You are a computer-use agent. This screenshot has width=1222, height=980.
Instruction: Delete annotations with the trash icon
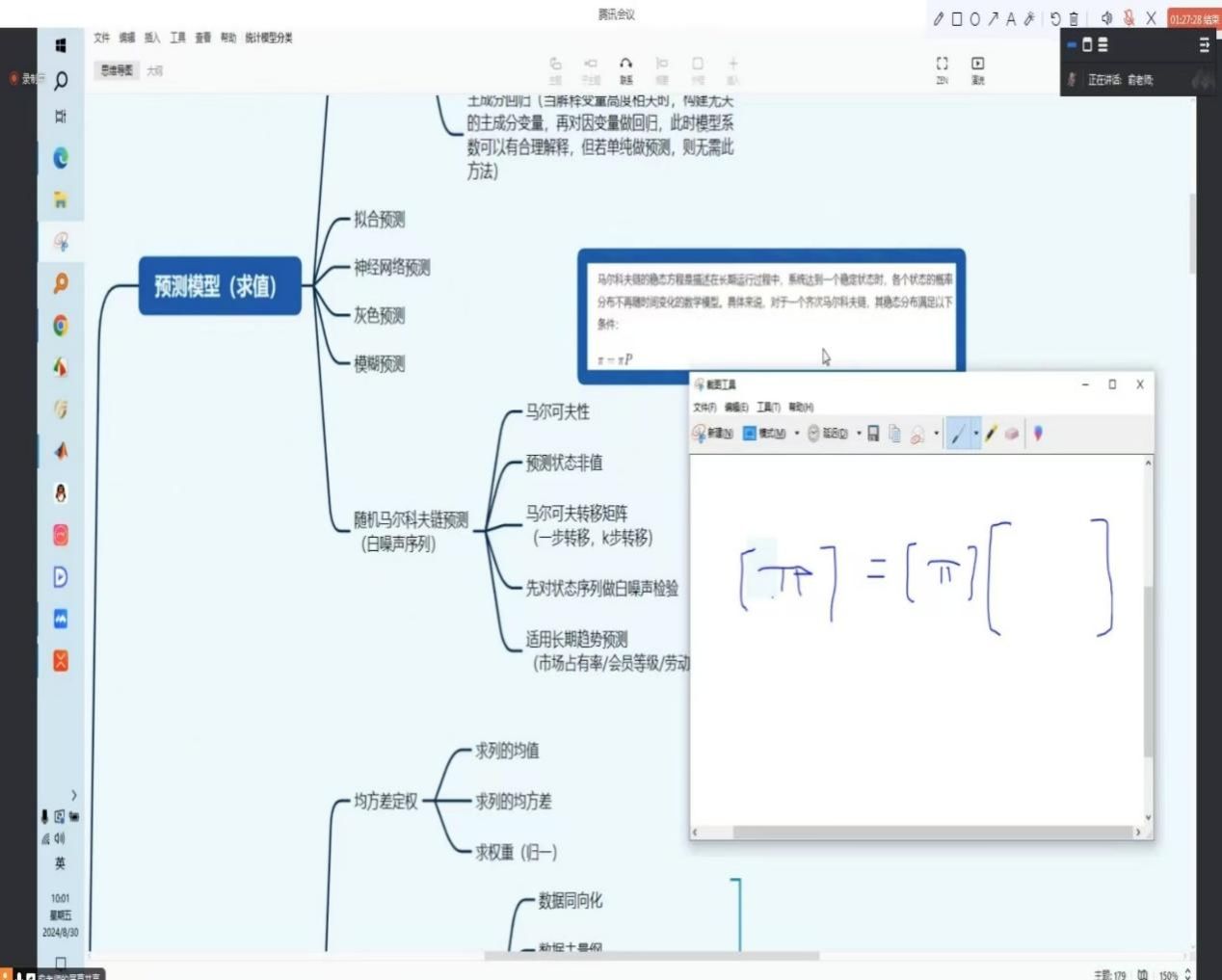click(1074, 18)
